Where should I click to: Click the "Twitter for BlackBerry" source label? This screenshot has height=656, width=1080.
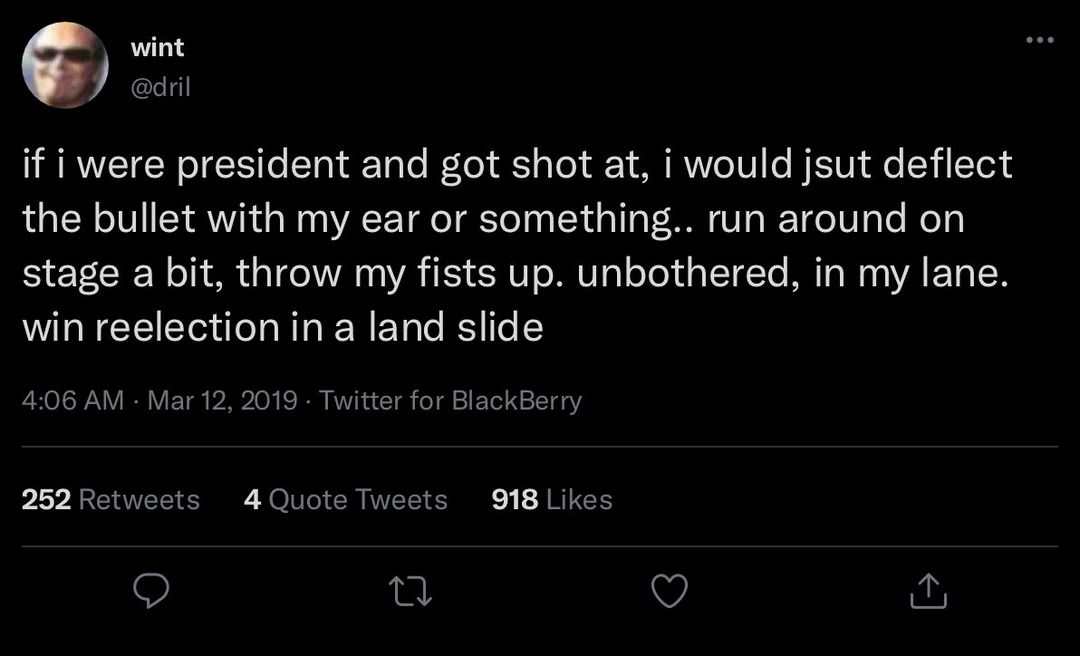(x=450, y=401)
